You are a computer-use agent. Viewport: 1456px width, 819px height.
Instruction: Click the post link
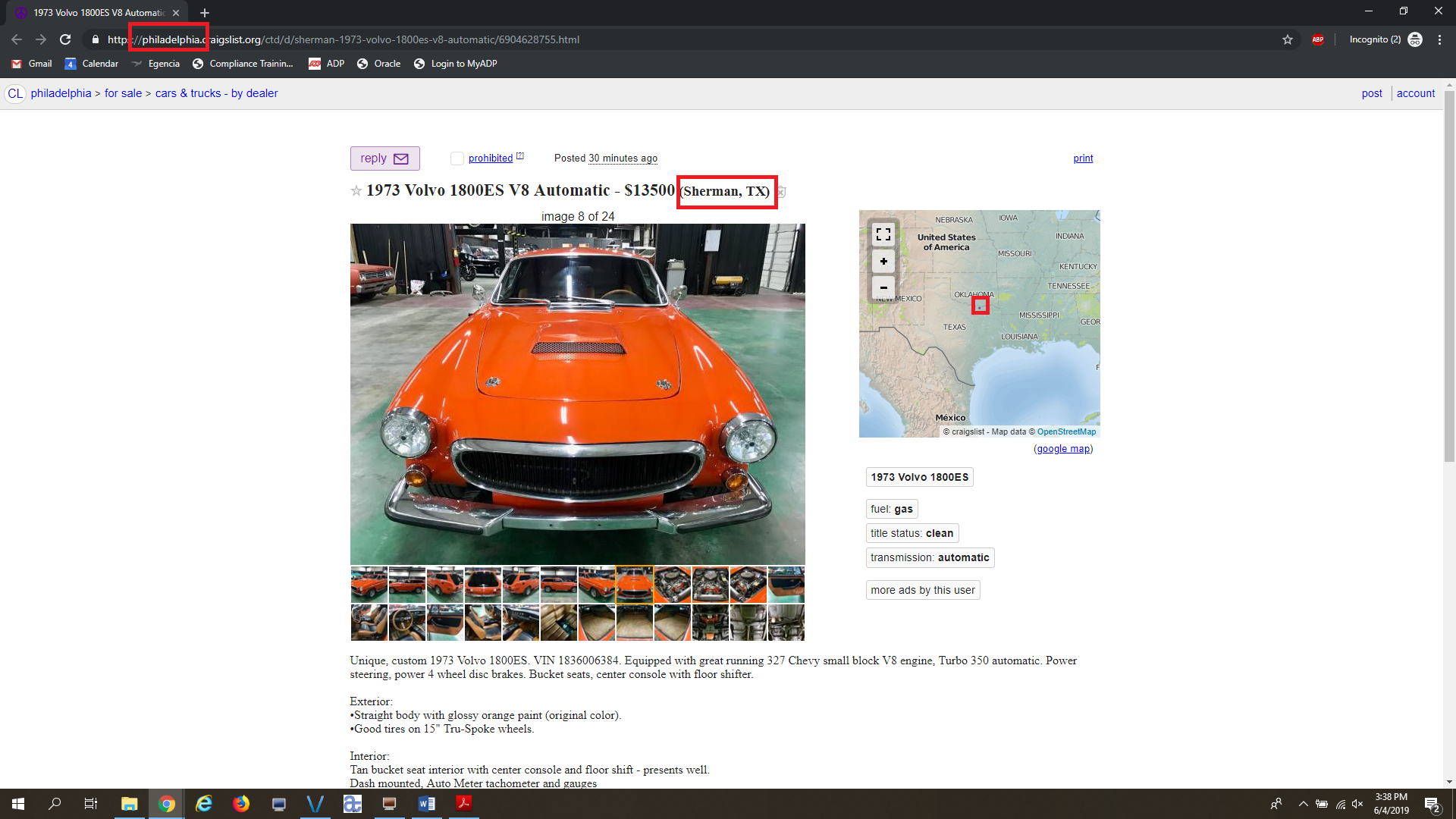[1372, 93]
